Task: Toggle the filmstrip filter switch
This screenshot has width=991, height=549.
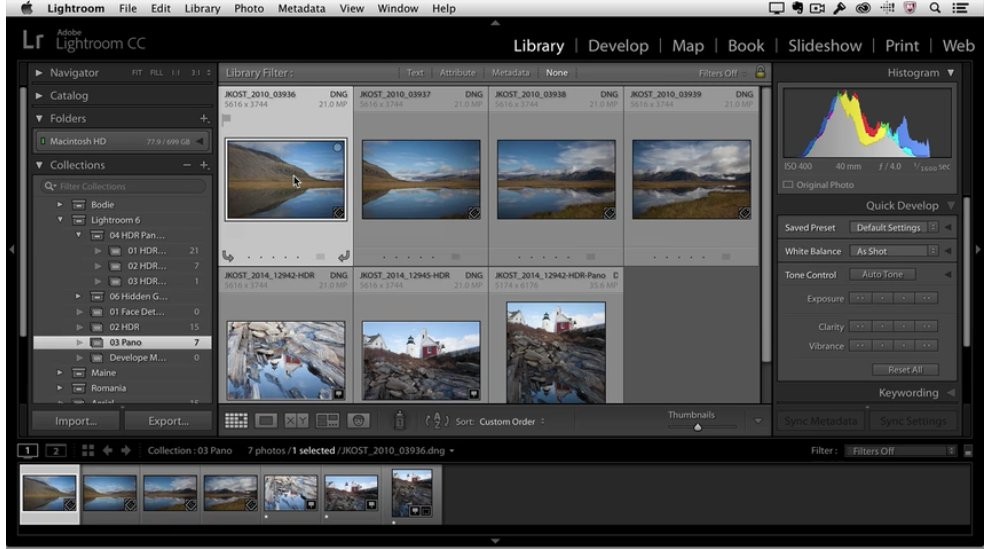Action: [967, 451]
